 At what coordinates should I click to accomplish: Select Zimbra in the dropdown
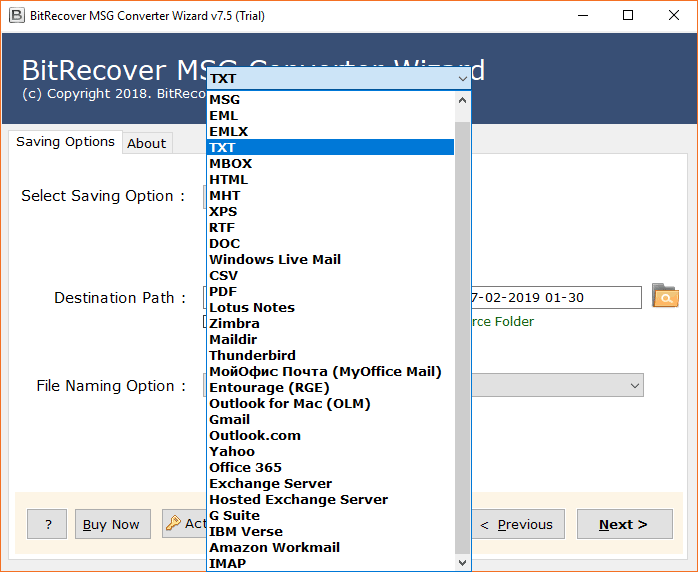(330, 324)
